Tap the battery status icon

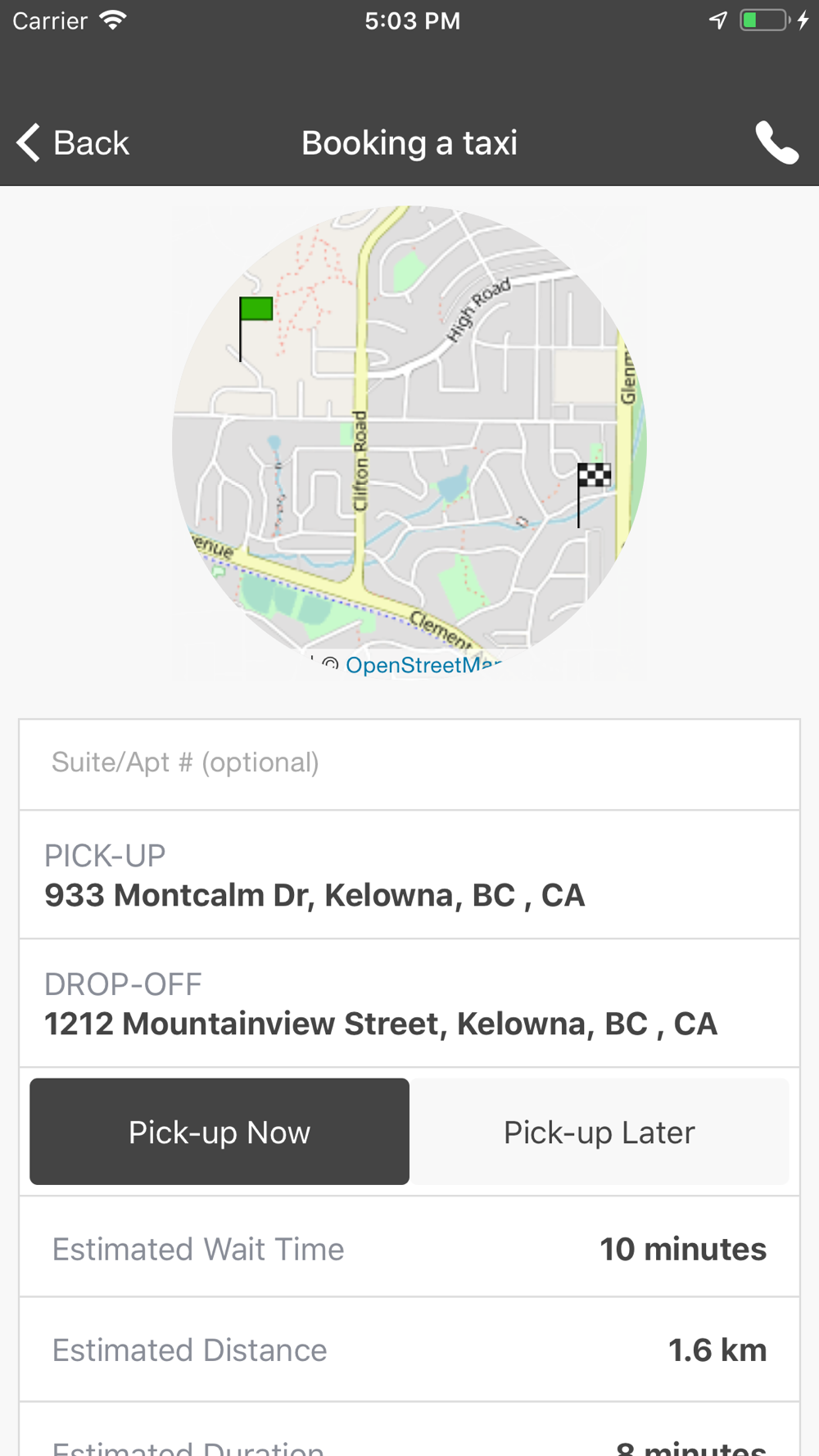763,20
